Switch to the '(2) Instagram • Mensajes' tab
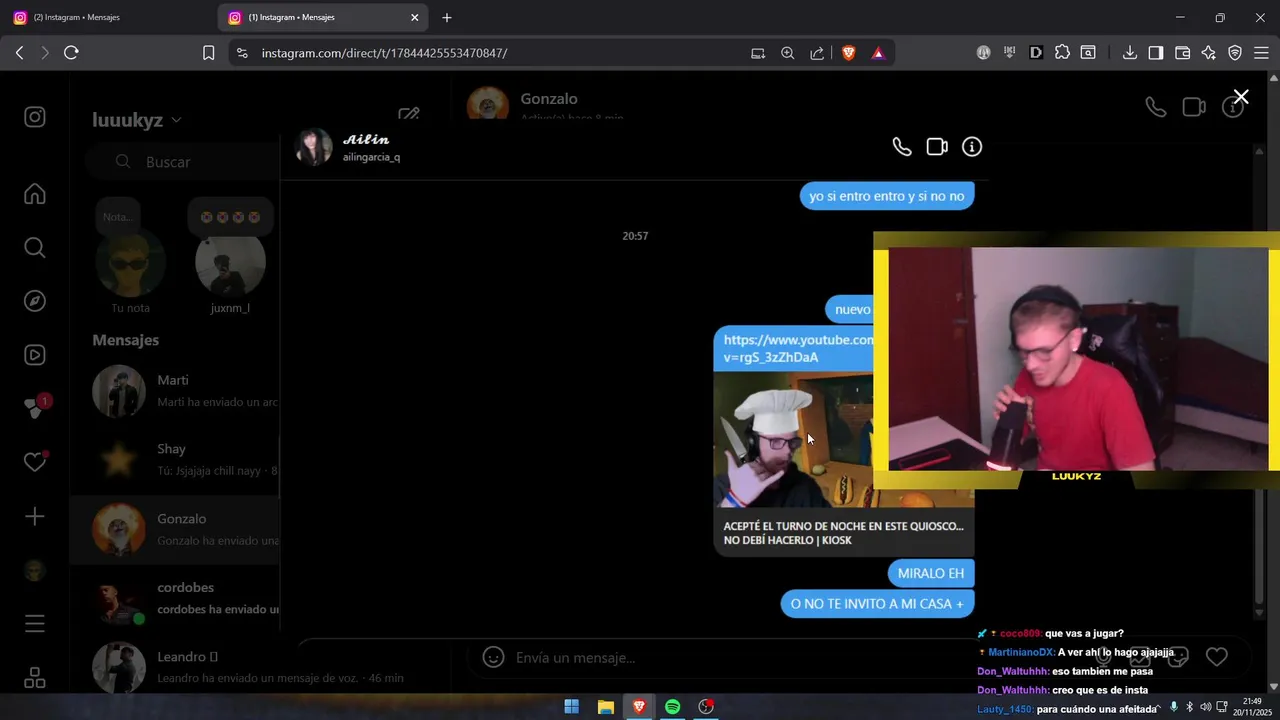Screen dimensions: 1280x720 (x=108, y=17)
